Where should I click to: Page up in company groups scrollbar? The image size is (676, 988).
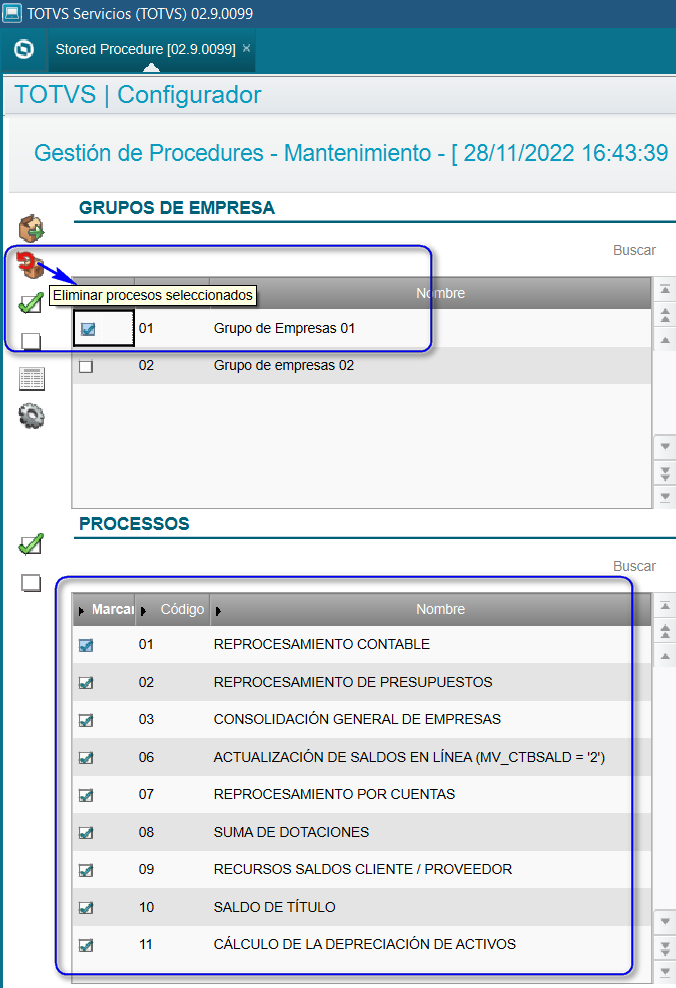point(665,314)
